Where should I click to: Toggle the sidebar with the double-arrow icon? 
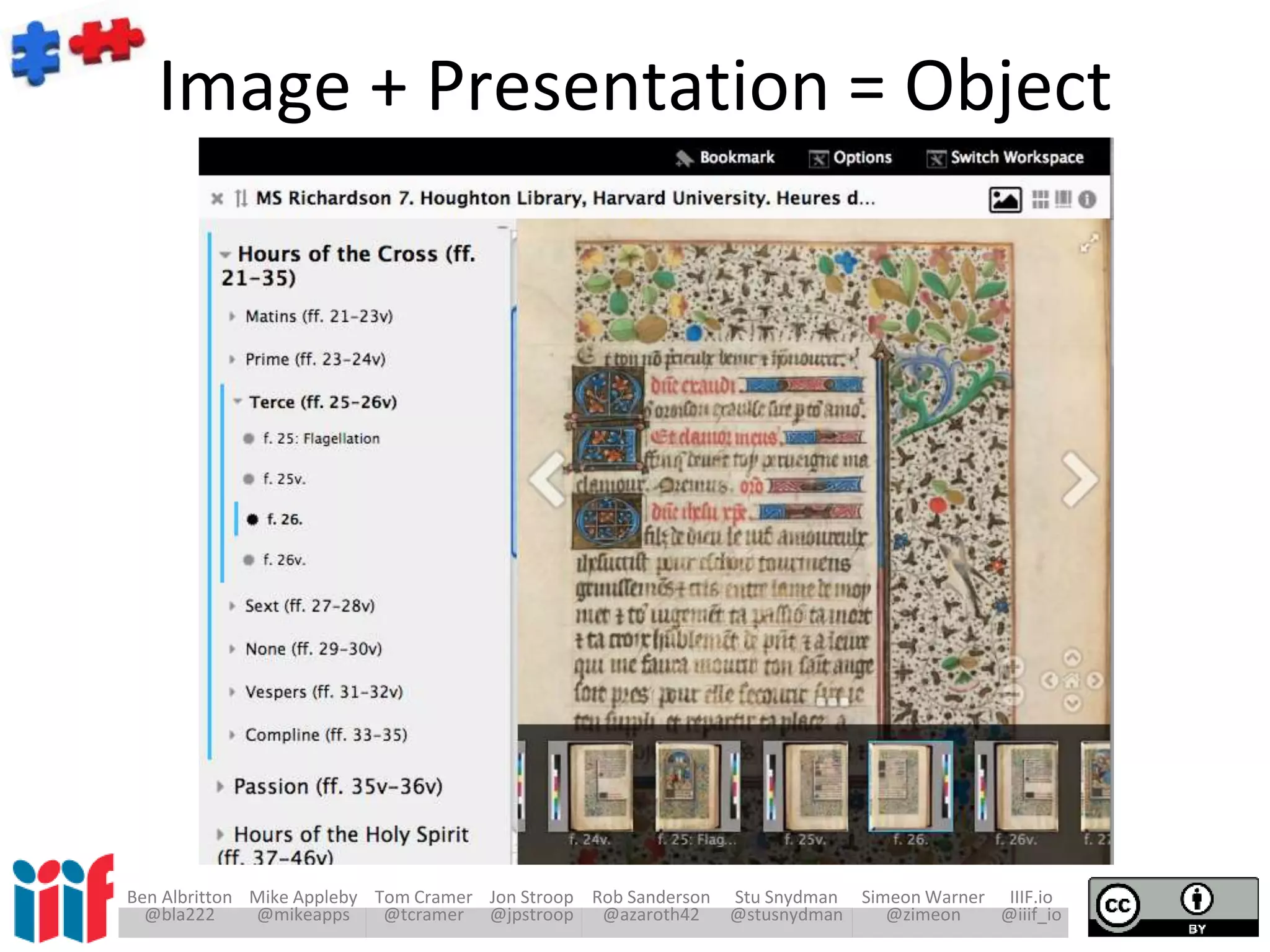pos(241,198)
